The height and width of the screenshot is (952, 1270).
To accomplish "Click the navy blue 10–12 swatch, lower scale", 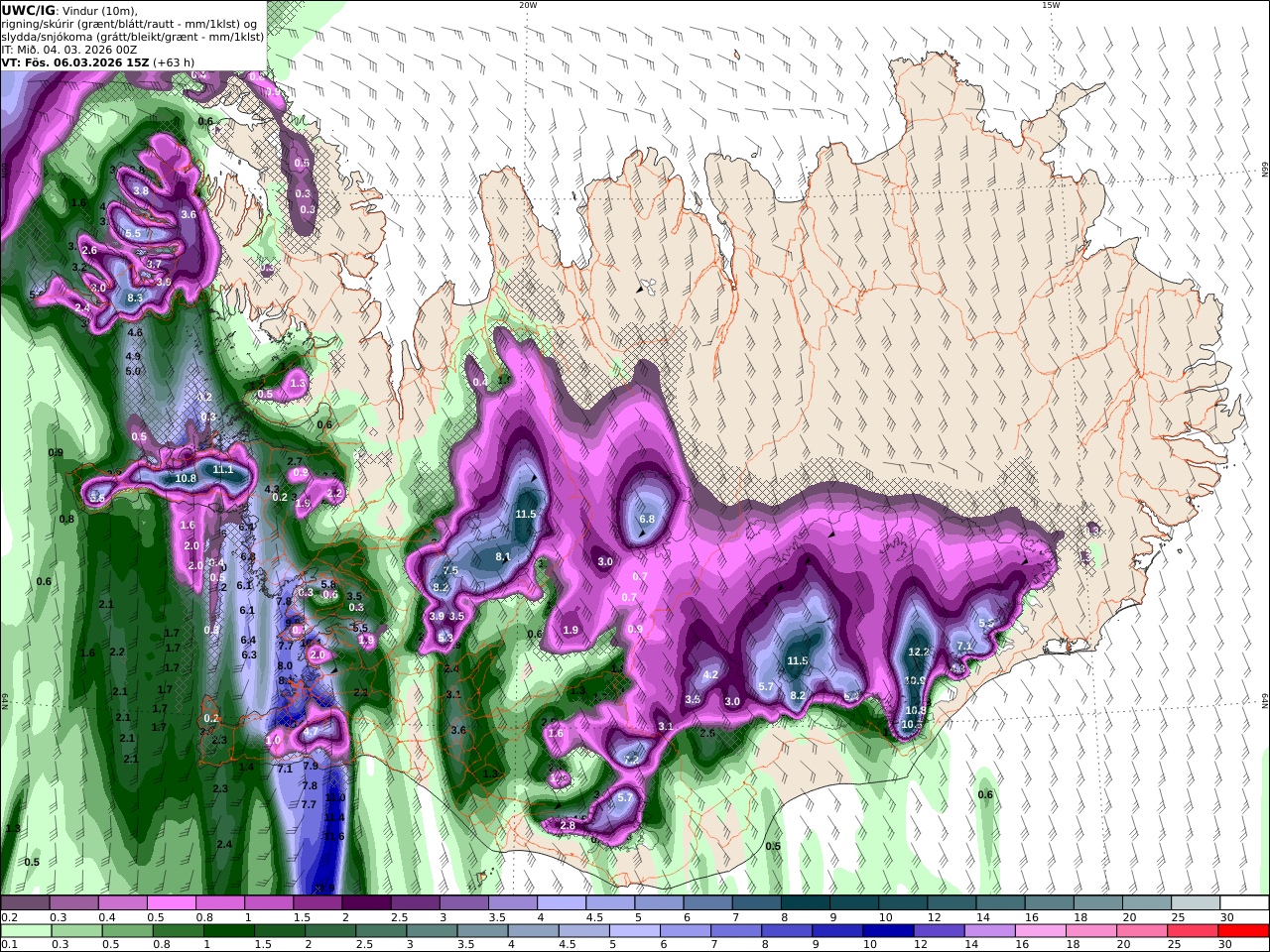I will click(887, 931).
